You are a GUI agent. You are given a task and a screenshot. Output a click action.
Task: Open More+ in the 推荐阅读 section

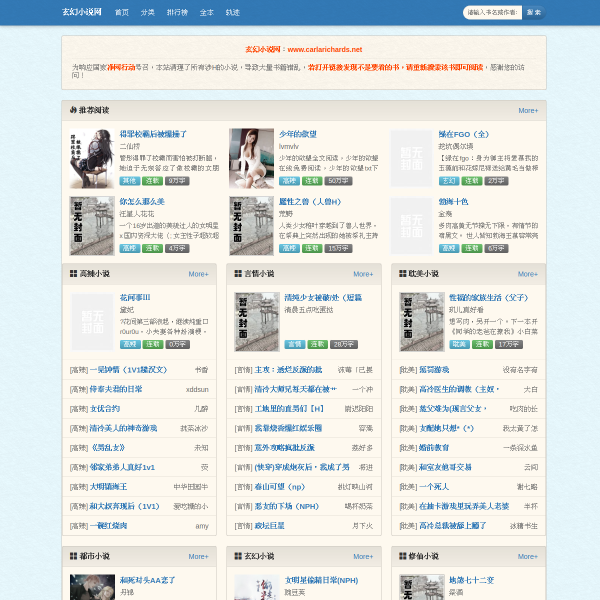tap(528, 111)
